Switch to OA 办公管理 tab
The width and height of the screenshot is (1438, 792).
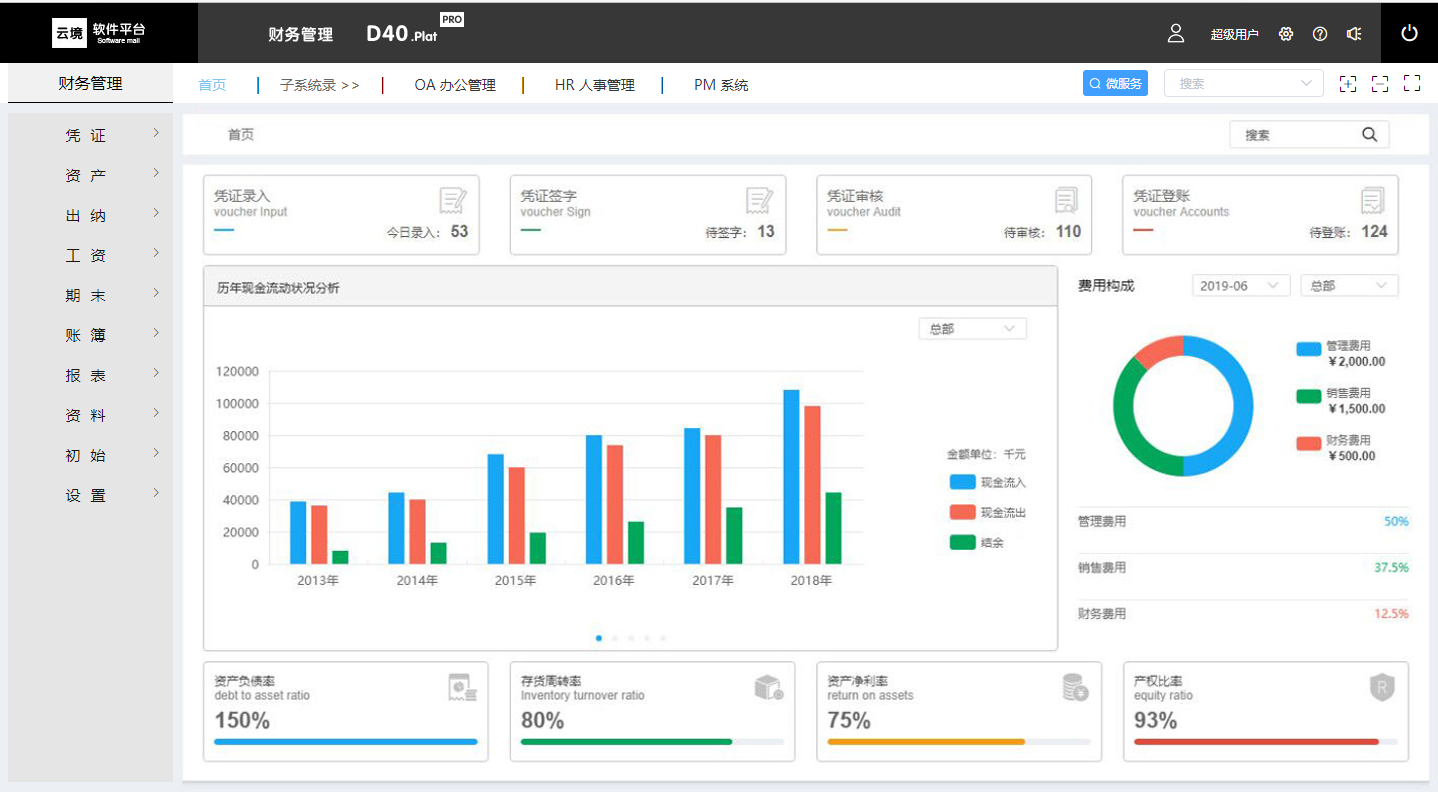point(455,85)
